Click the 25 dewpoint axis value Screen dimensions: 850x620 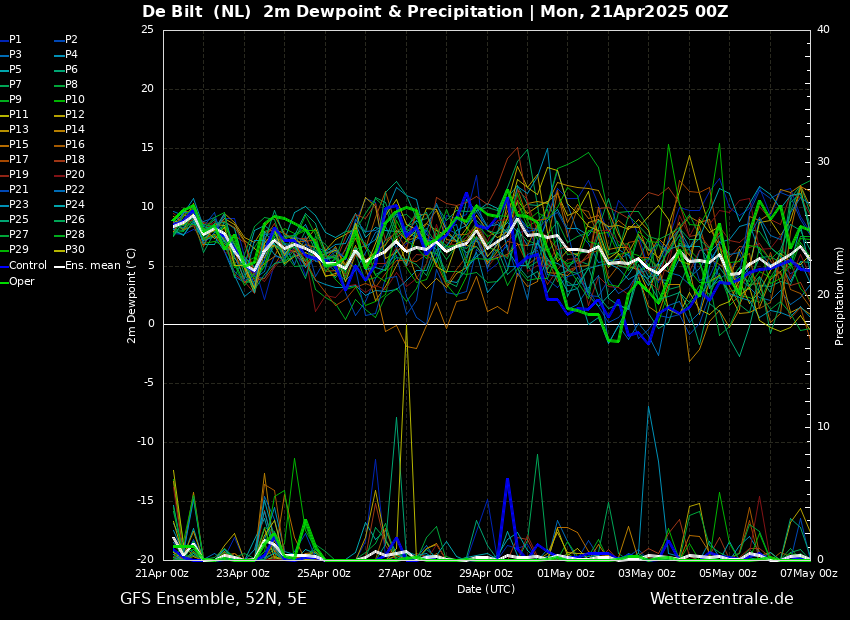[147, 30]
